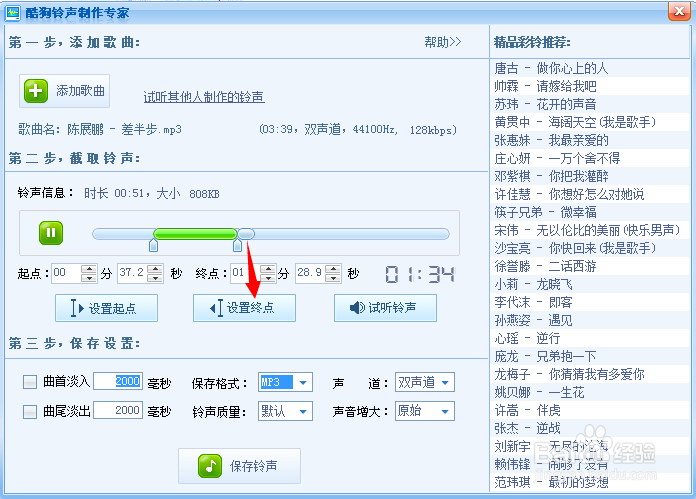Pause playback with the green pause button
The height and width of the screenshot is (499, 696).
51,233
